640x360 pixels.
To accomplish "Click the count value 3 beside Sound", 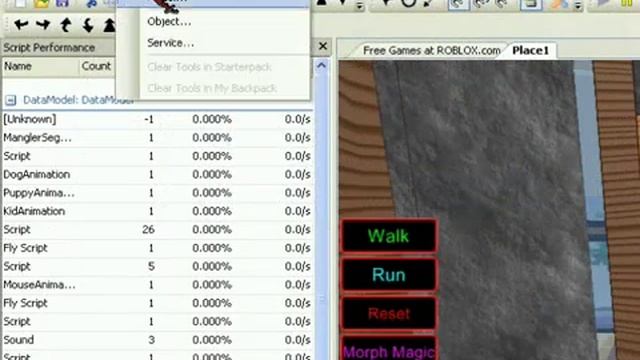I will coord(151,340).
